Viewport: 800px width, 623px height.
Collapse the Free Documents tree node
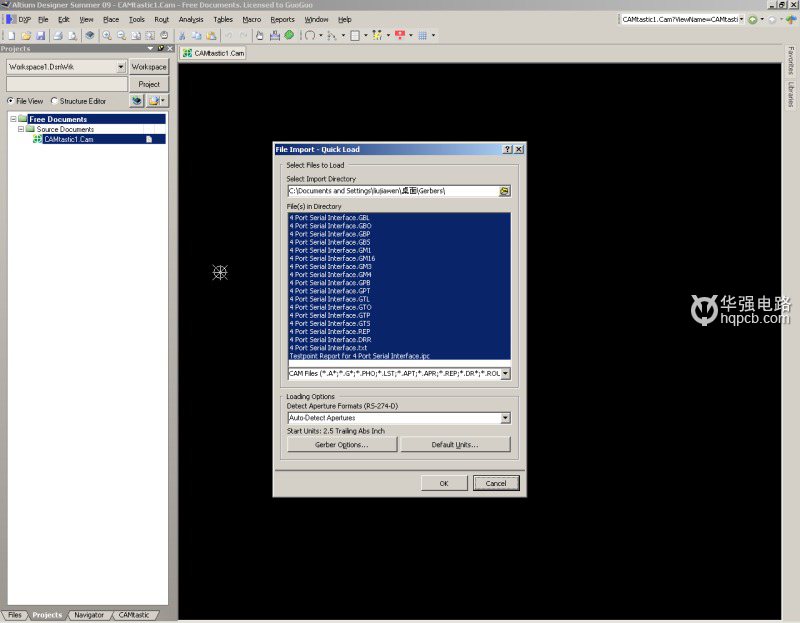[12, 119]
